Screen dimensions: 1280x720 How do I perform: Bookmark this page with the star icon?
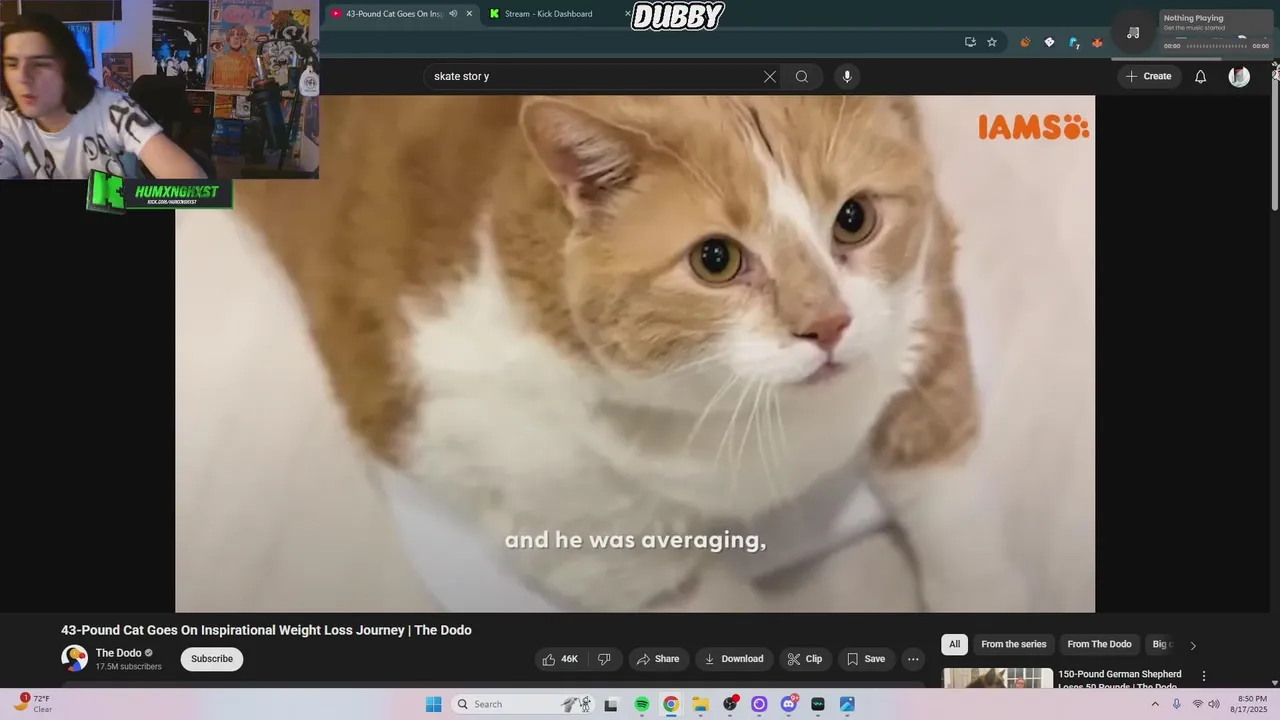coord(992,42)
